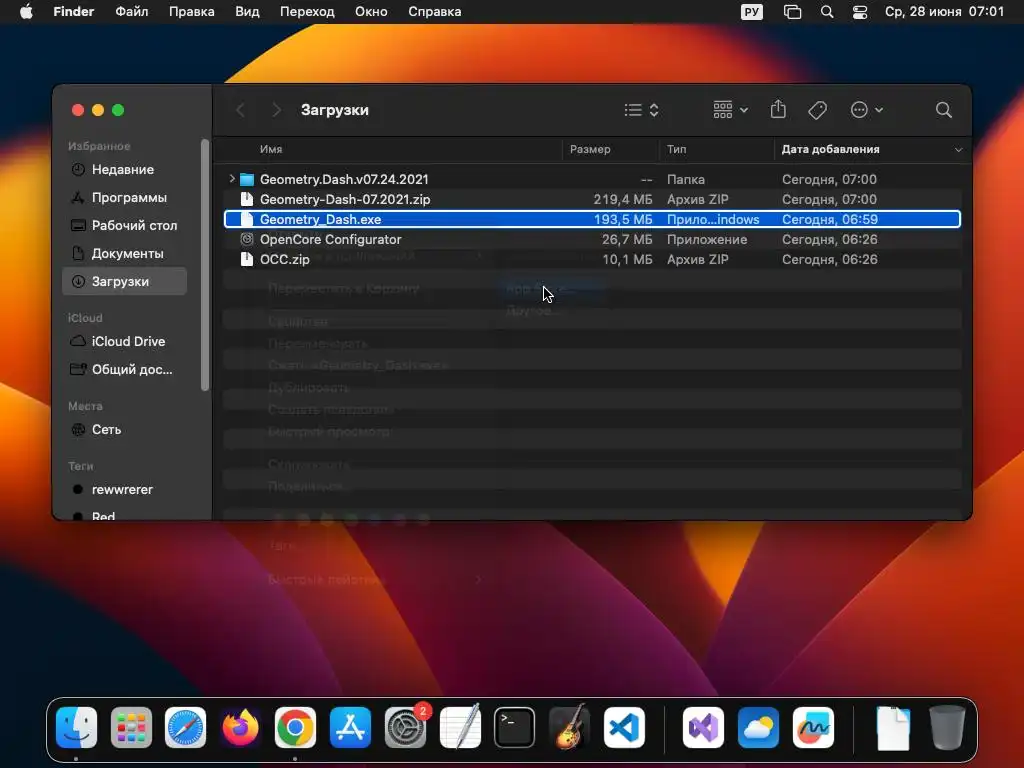Select Загрузки in the sidebar
The height and width of the screenshot is (768, 1024).
click(x=124, y=281)
